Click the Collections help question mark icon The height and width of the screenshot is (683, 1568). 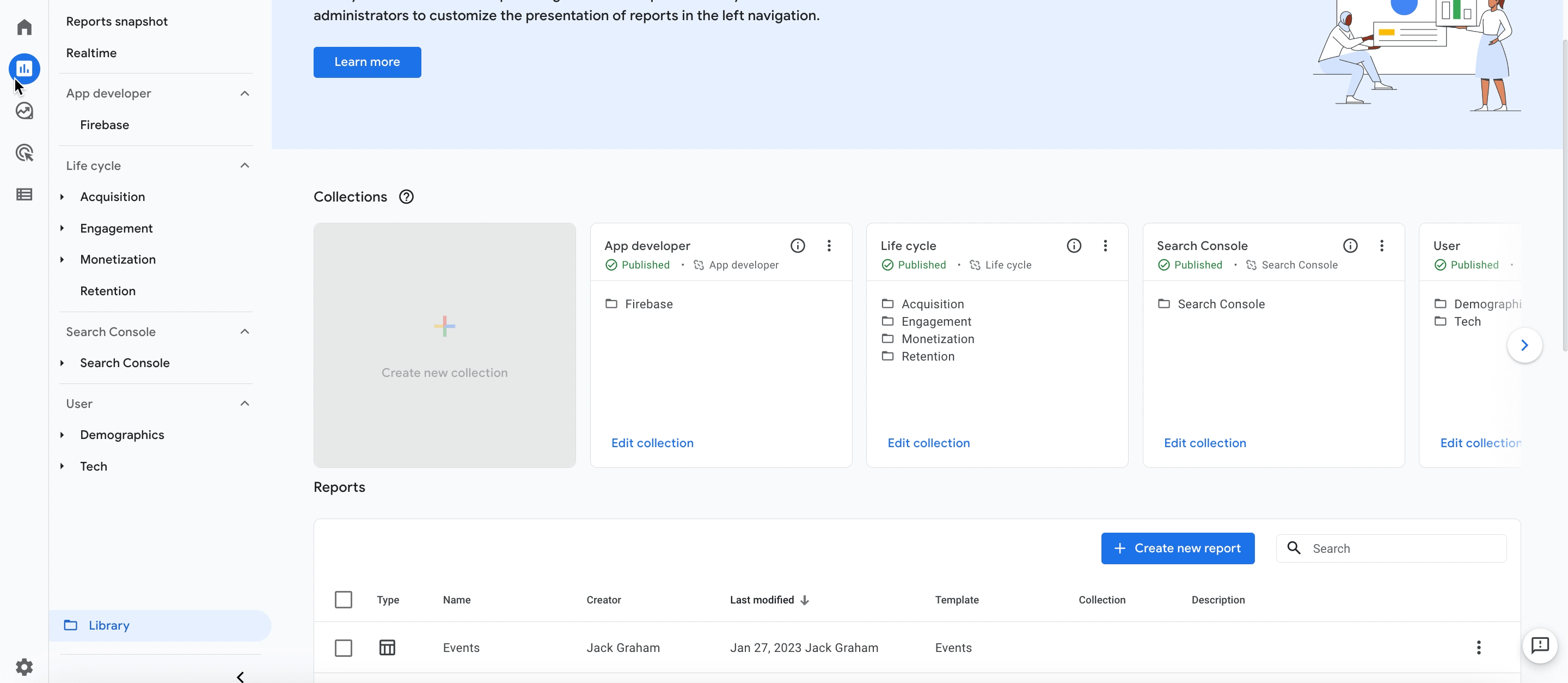coord(406,197)
